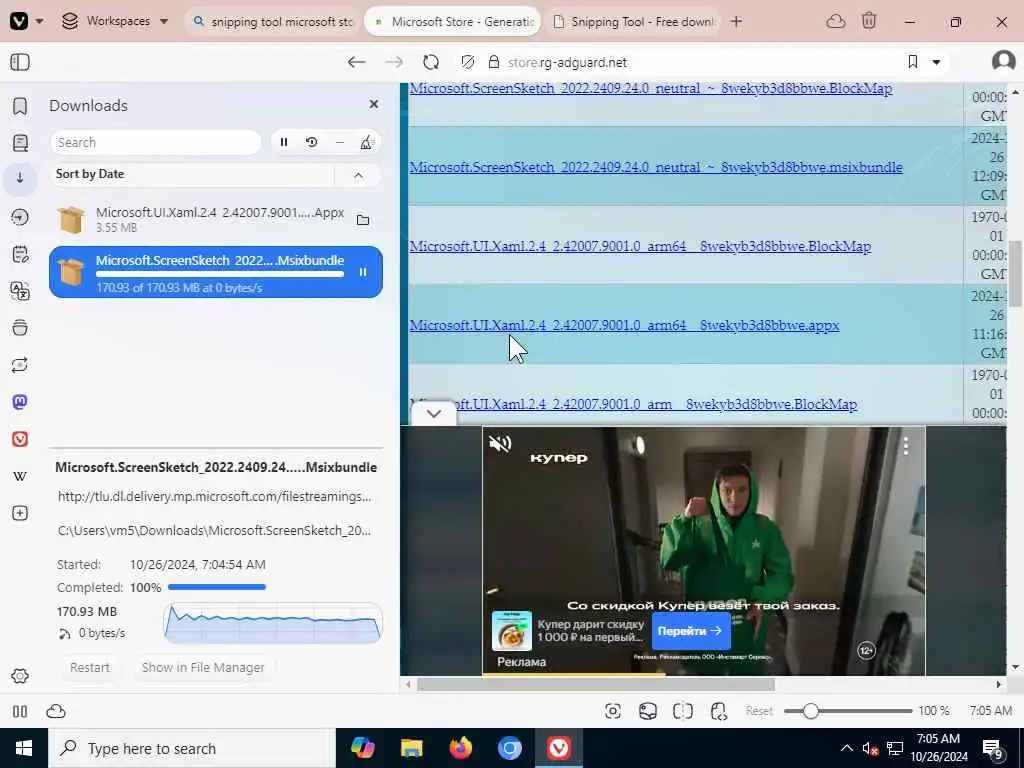Select ScreenSketch Msixbundle download item
The height and width of the screenshot is (768, 1024).
pyautogui.click(x=216, y=272)
